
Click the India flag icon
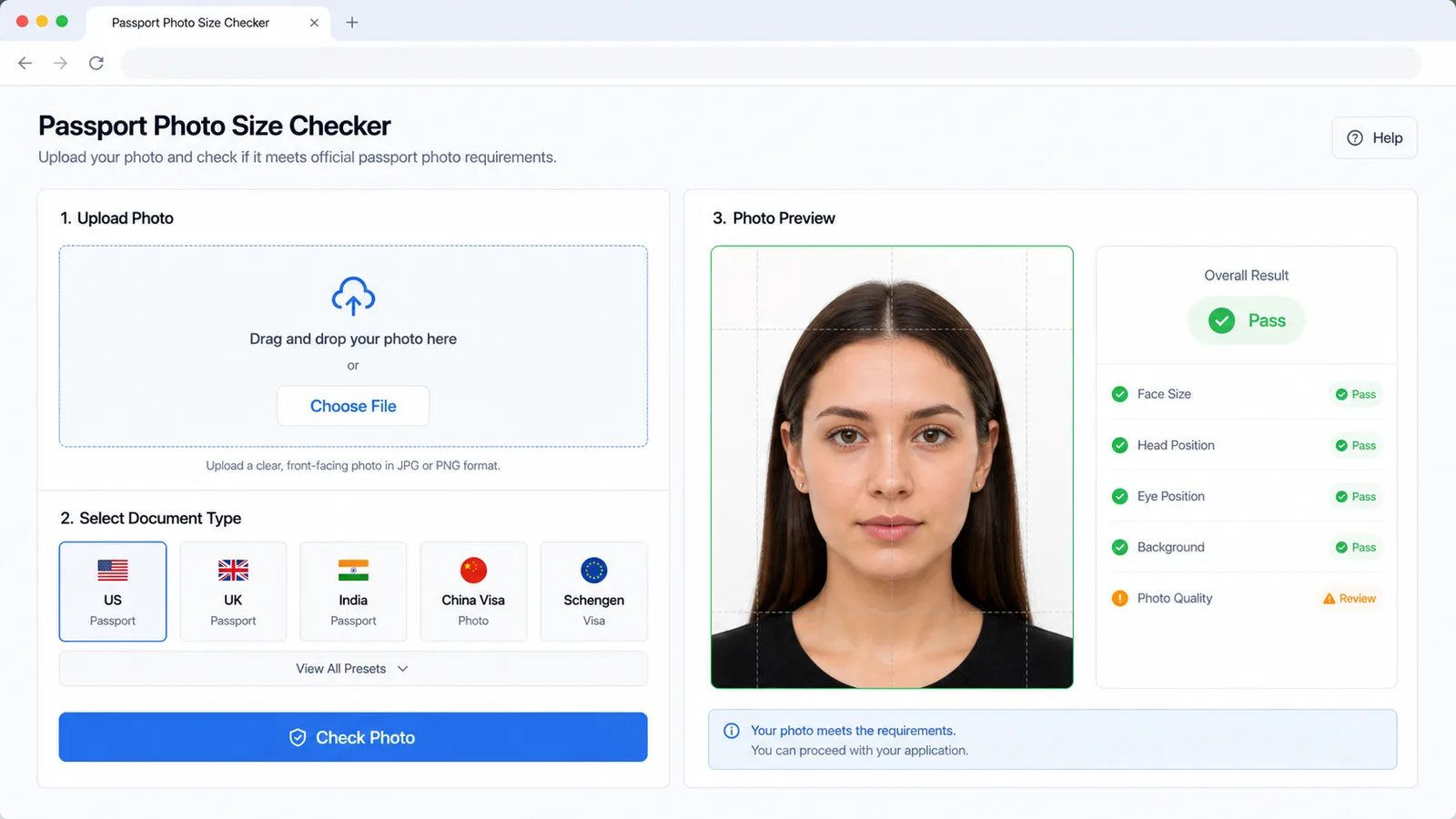click(x=353, y=571)
